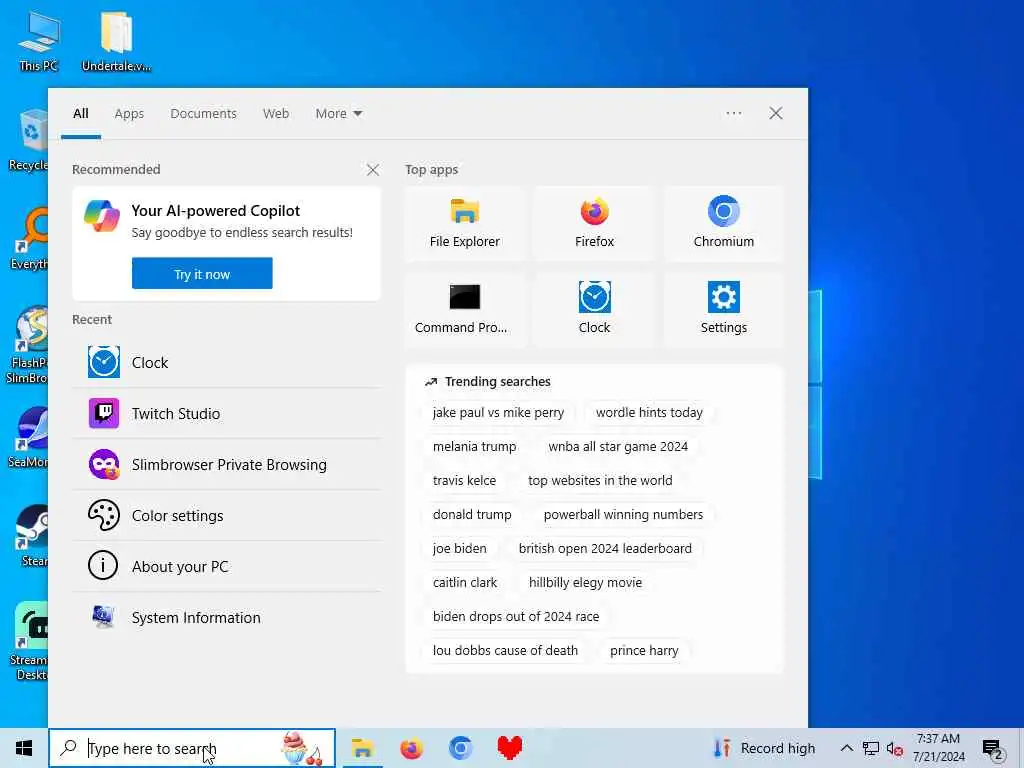The width and height of the screenshot is (1024, 768).
Task: Search trending 'travis kelce'
Action: [x=464, y=481]
